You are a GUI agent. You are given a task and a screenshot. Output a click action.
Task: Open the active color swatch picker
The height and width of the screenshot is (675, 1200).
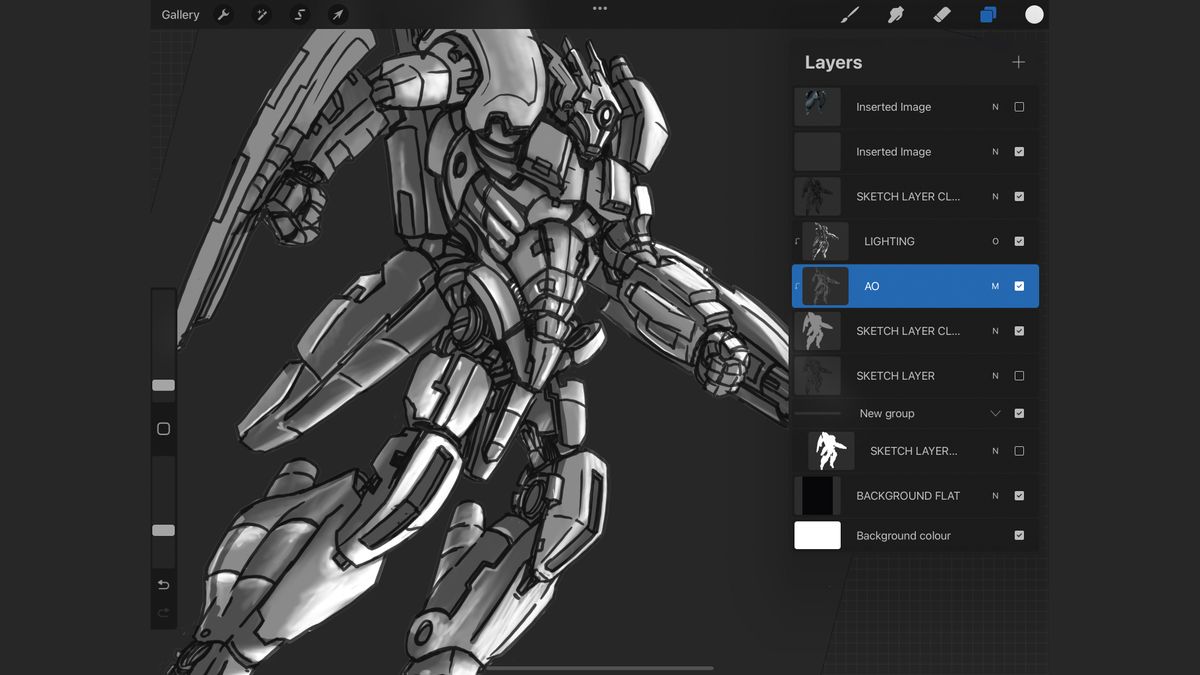click(1033, 14)
